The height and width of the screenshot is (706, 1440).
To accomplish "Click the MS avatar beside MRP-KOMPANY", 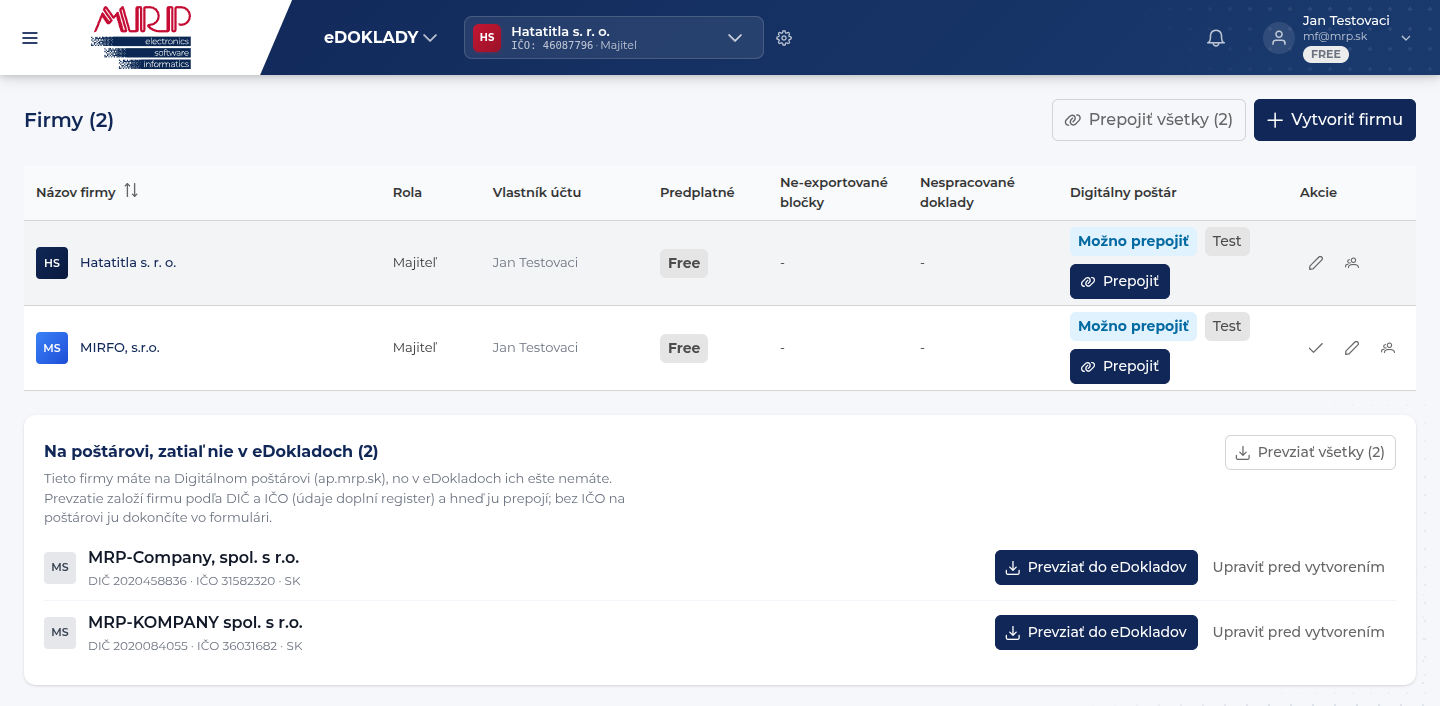I will [60, 632].
